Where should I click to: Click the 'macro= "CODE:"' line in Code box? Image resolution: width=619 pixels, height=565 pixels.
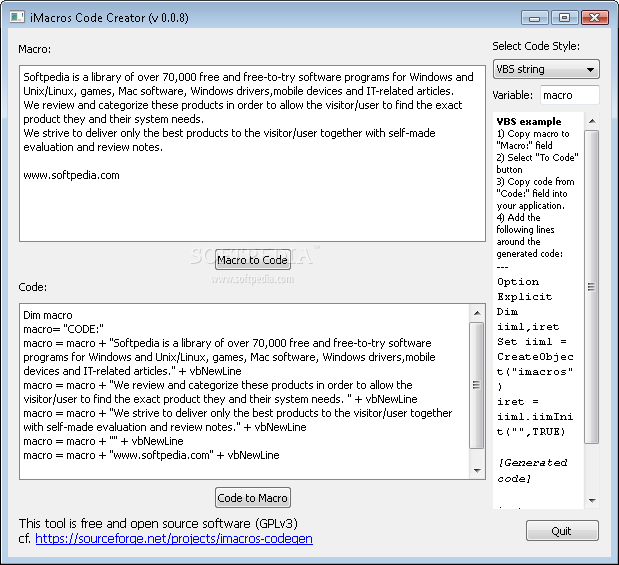coord(63,329)
